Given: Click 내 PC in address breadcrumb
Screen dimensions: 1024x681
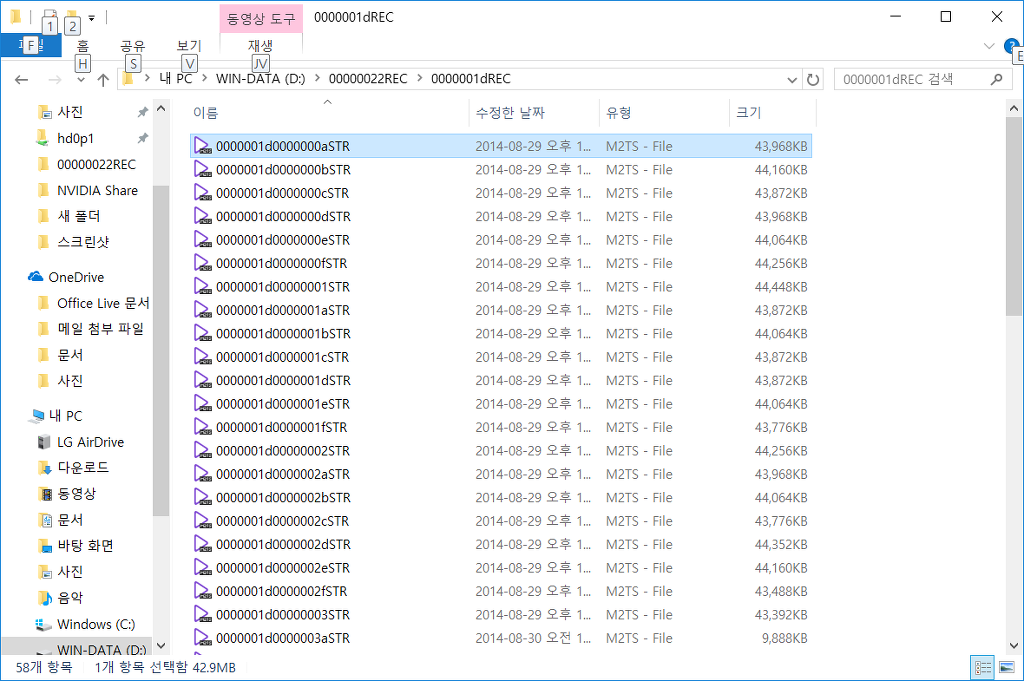Looking at the screenshot, I should click(176, 79).
